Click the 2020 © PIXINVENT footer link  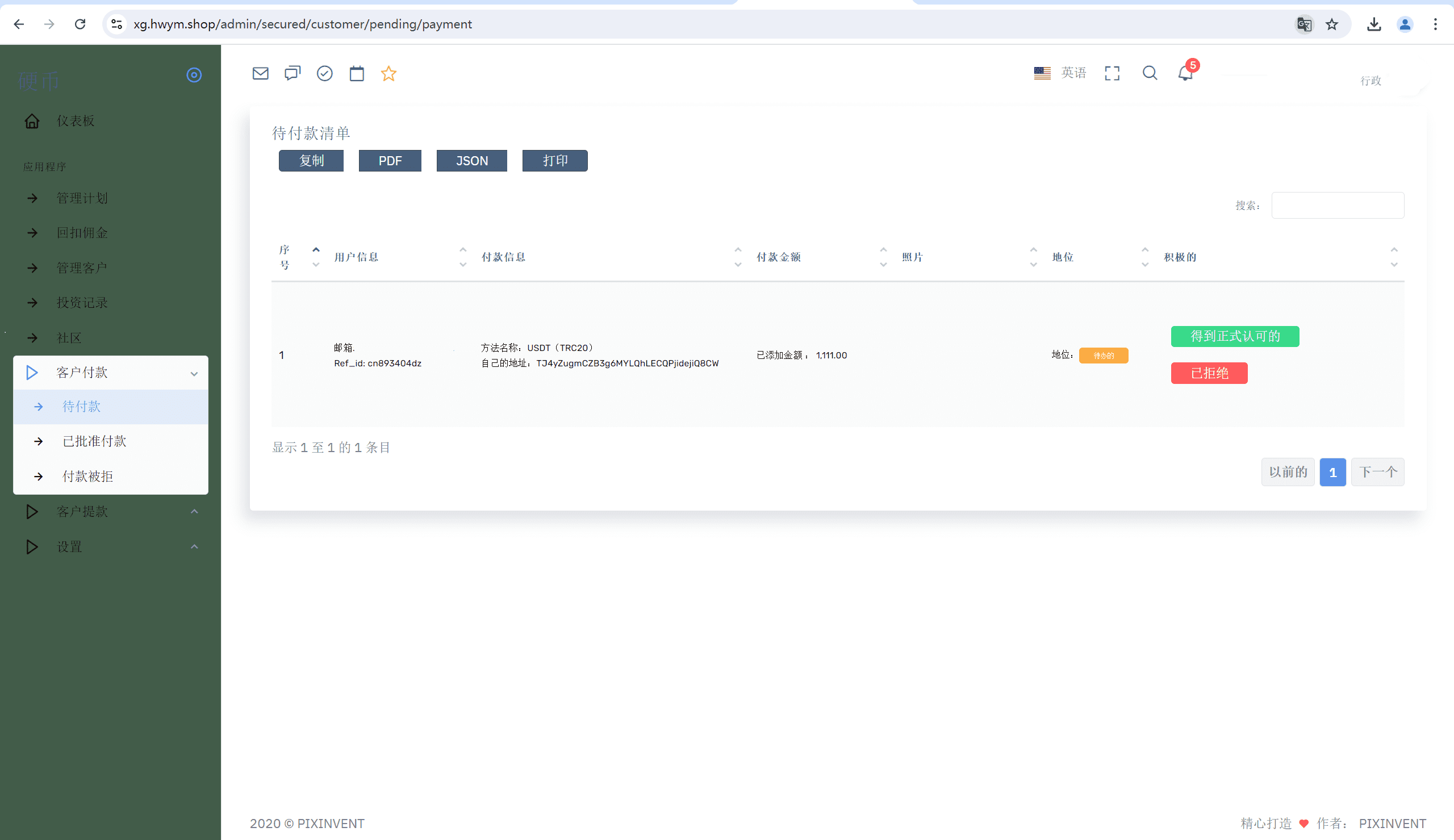307,824
